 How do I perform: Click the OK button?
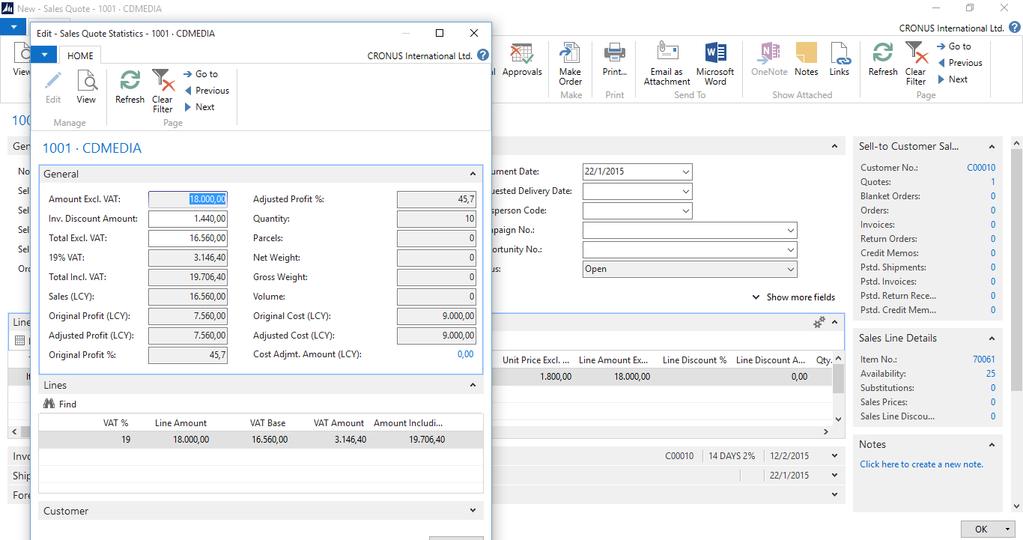pyautogui.click(x=981, y=529)
